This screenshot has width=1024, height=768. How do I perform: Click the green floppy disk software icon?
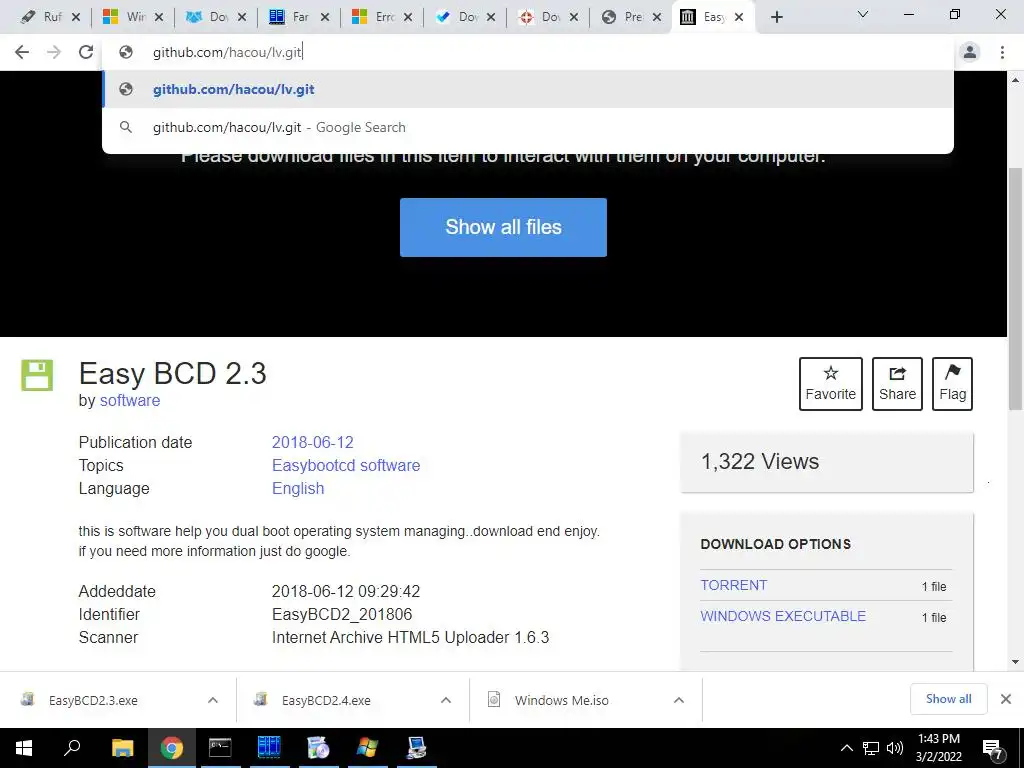[37, 375]
